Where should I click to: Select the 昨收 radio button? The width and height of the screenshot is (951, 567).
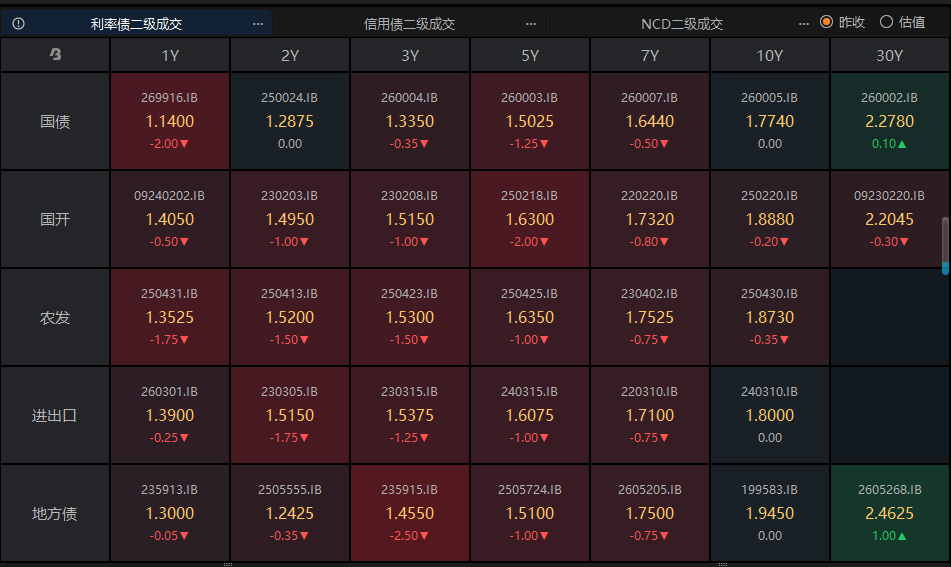pyautogui.click(x=826, y=22)
